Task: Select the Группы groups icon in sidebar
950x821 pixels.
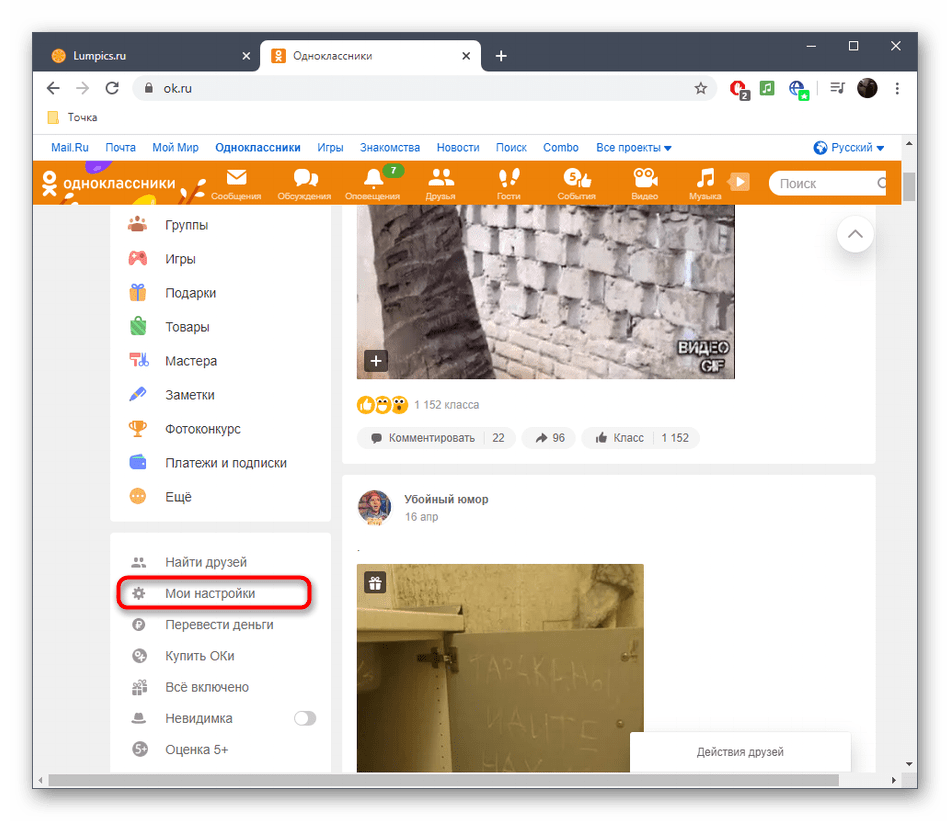Action: click(x=140, y=224)
